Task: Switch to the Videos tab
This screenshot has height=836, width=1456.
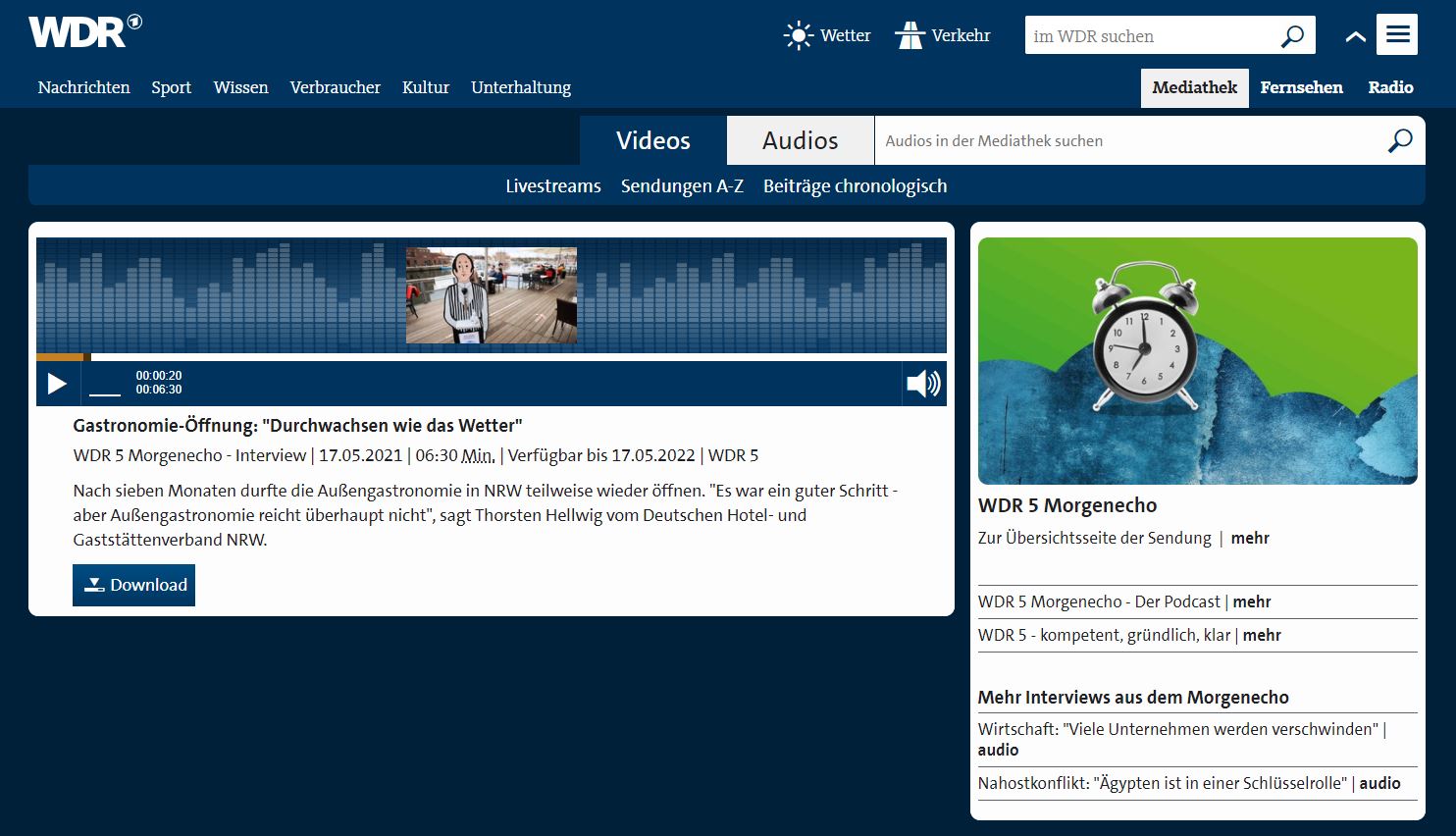Action: (x=653, y=140)
